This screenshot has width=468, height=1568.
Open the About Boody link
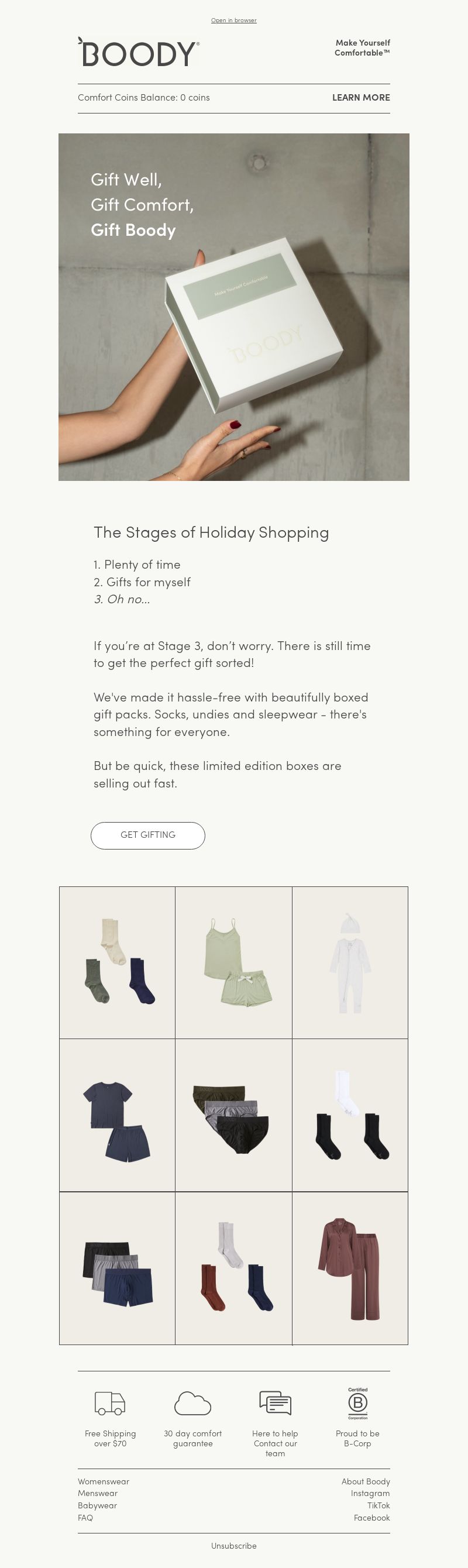pos(366,1481)
